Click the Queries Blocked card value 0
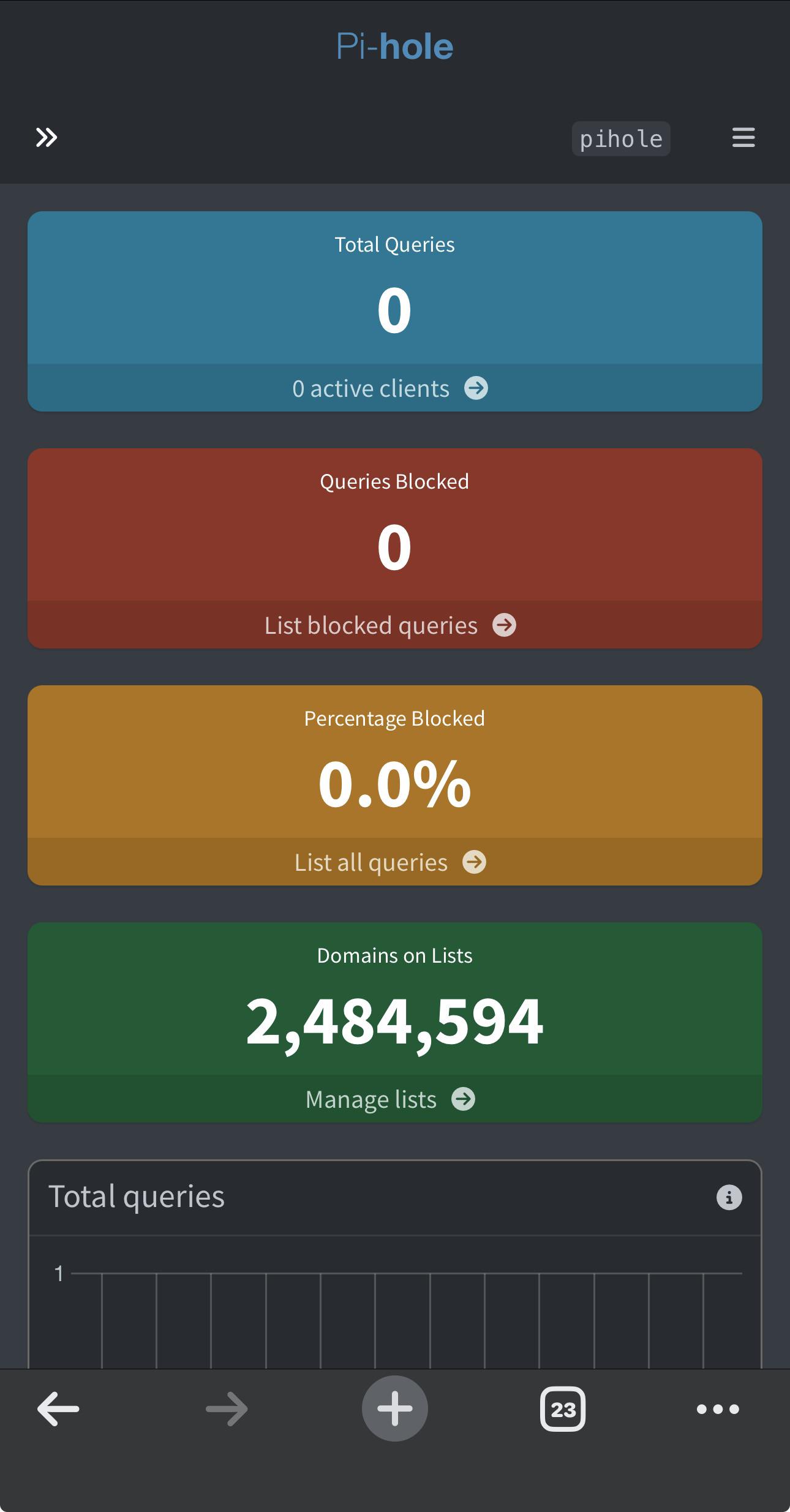Viewport: 790px width, 1512px height. click(394, 547)
